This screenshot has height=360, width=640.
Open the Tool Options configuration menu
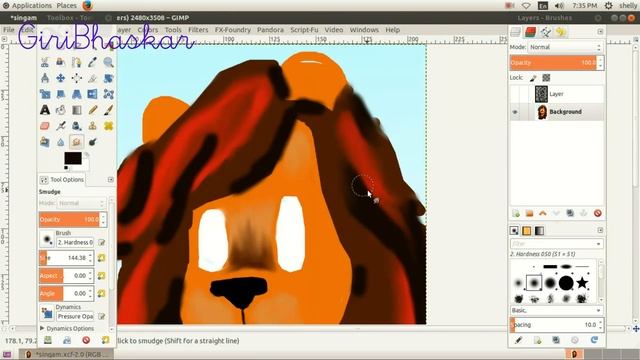111,180
